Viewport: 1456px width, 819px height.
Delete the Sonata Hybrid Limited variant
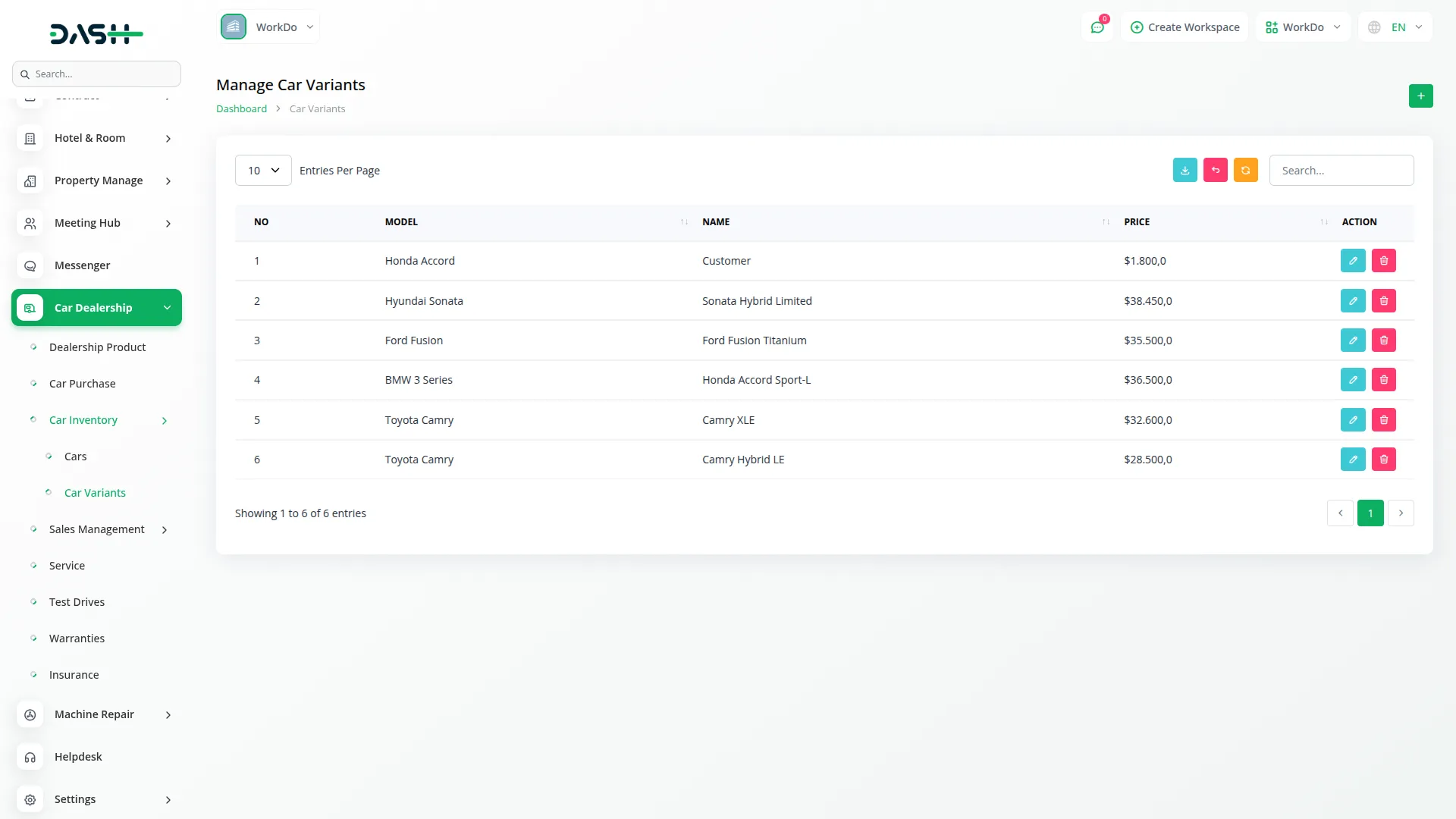click(1383, 301)
